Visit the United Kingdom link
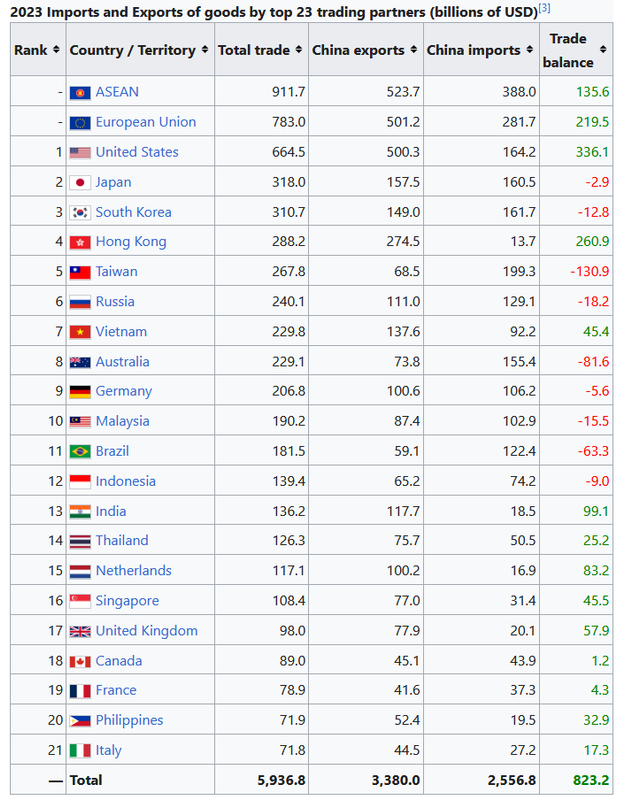This screenshot has width=625, height=800. (146, 631)
